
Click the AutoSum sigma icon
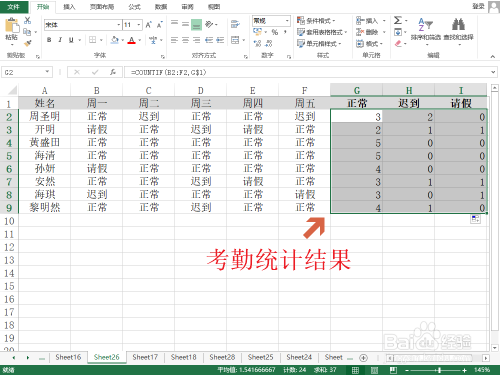tap(398, 21)
